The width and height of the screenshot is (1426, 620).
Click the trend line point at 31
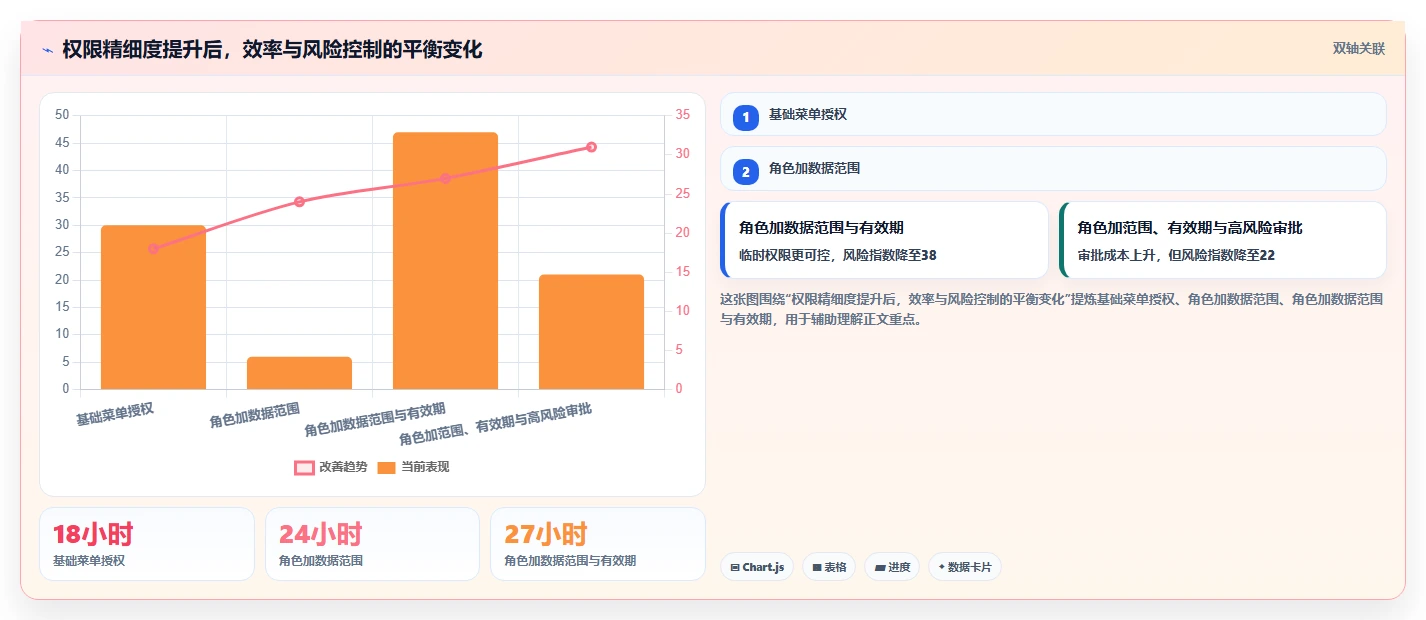tap(591, 147)
